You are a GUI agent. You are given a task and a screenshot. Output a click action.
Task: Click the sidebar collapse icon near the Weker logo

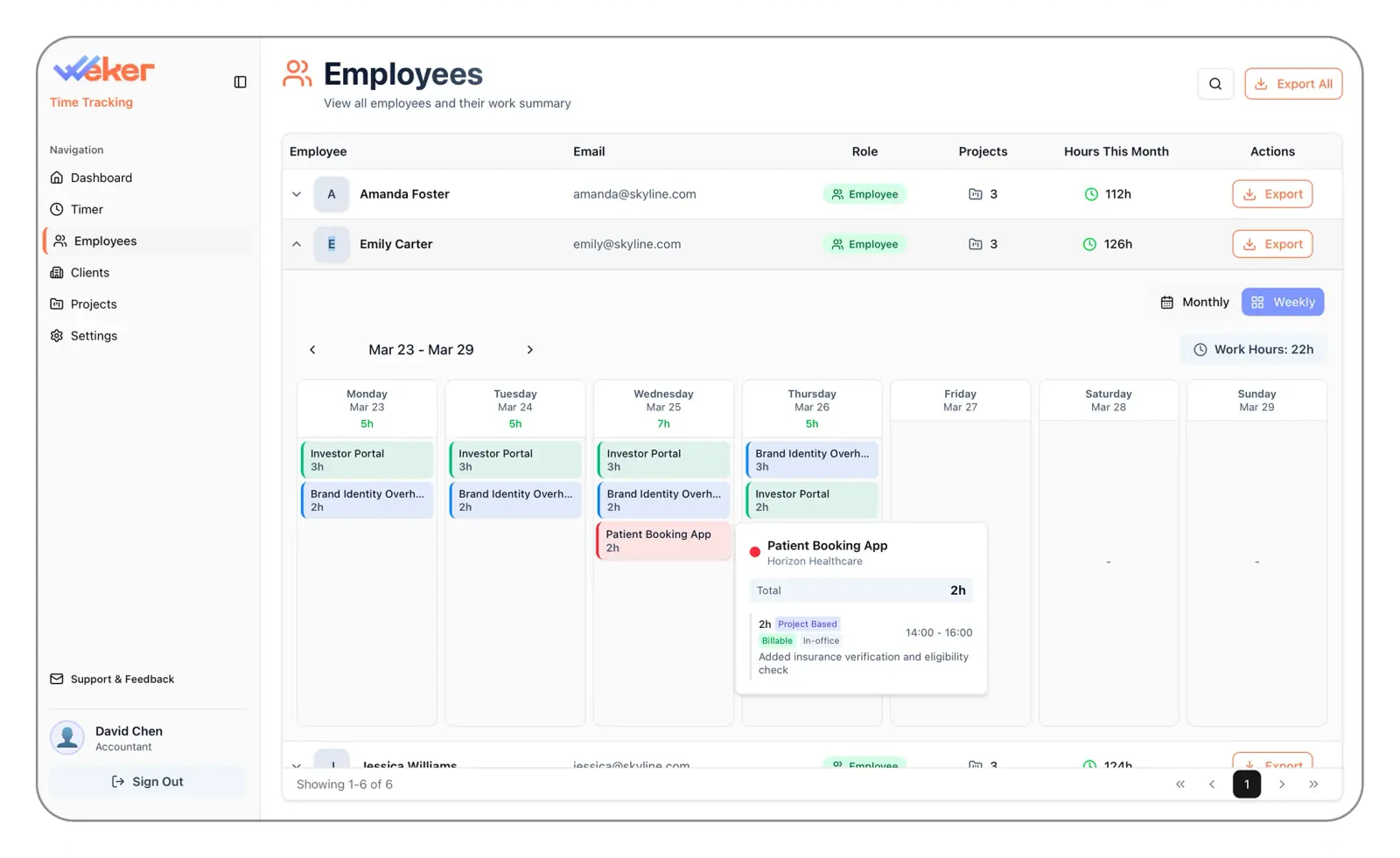pyautogui.click(x=239, y=81)
